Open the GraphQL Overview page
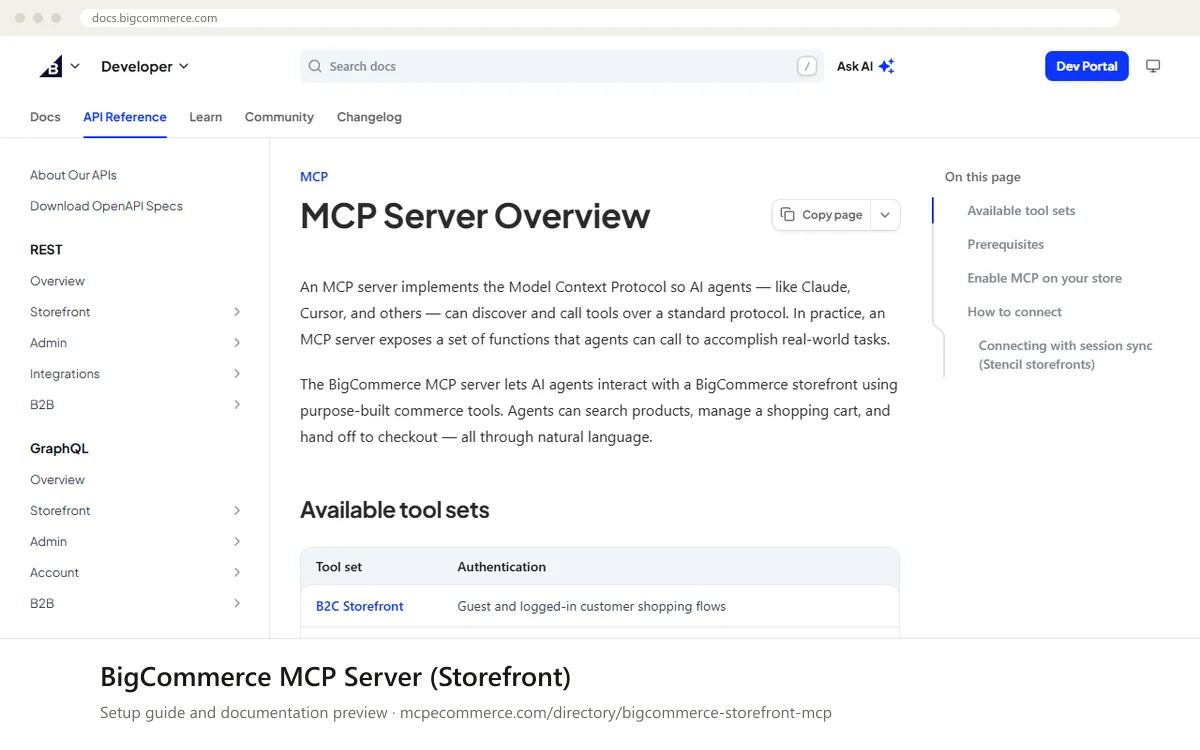 (57, 480)
